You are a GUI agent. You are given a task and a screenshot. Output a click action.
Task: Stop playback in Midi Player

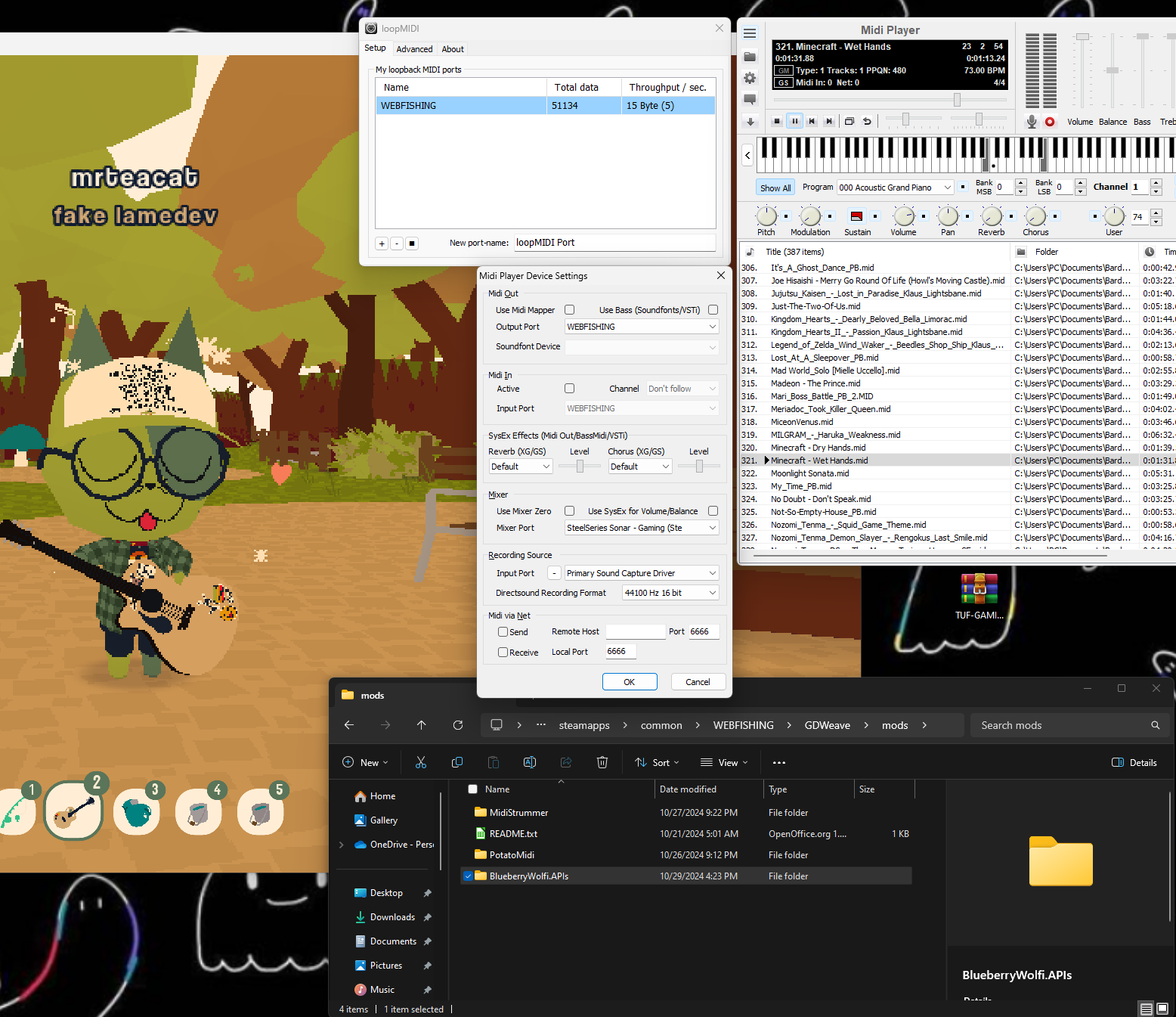pyautogui.click(x=776, y=121)
